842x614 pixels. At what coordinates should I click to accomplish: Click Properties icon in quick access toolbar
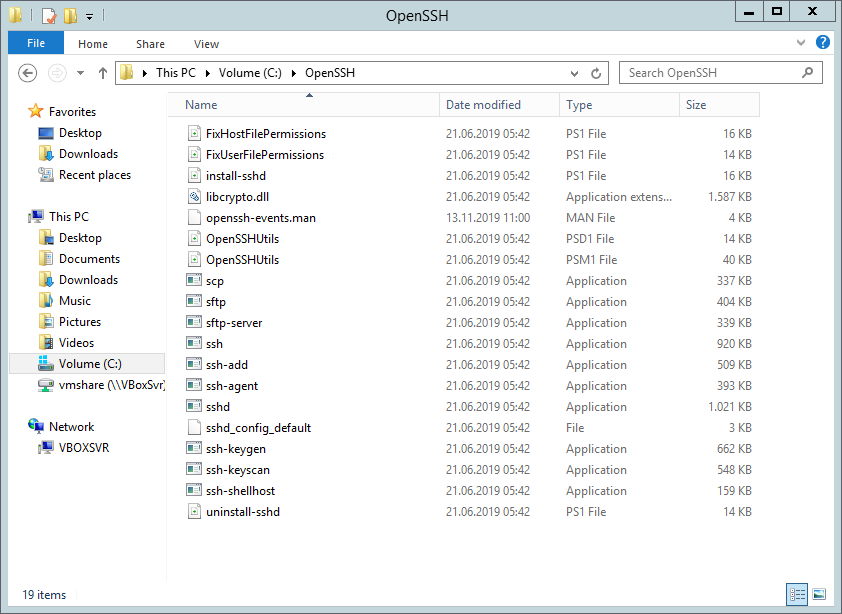pos(49,16)
